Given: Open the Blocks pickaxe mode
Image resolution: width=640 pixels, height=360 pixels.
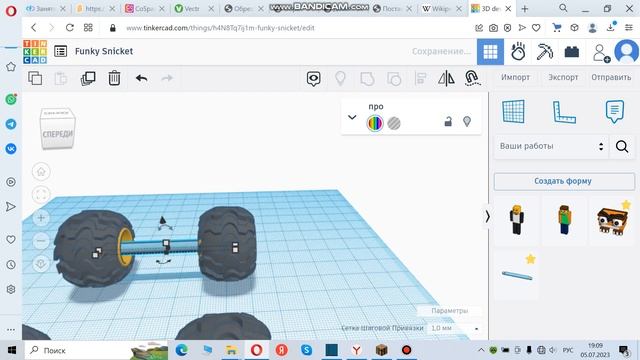Looking at the screenshot, I should [544, 52].
